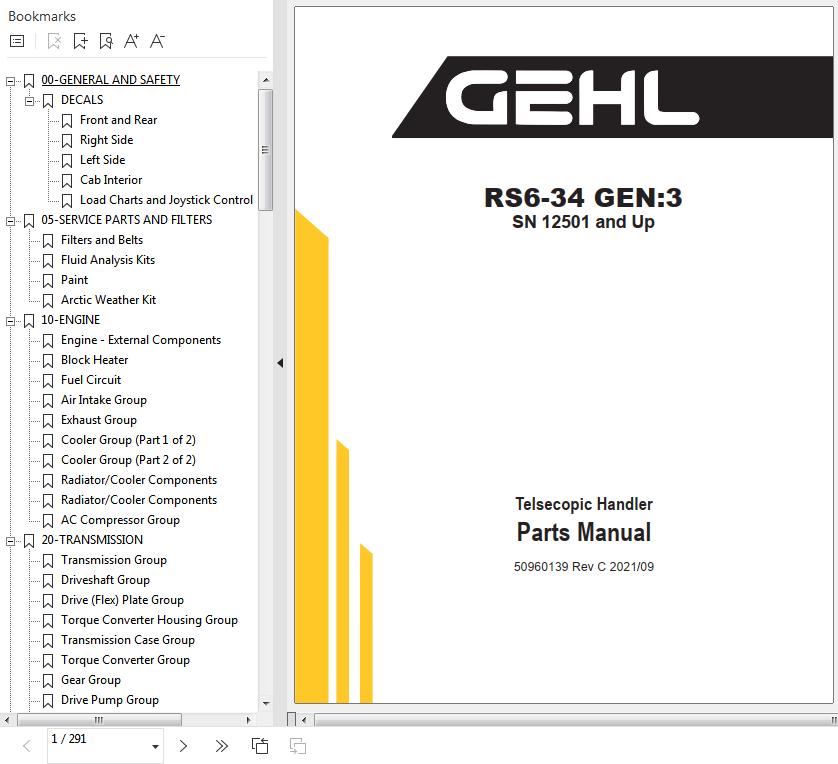Click the 50960139 Rev C 2021/09 text
The image size is (838, 764).
coord(584,566)
